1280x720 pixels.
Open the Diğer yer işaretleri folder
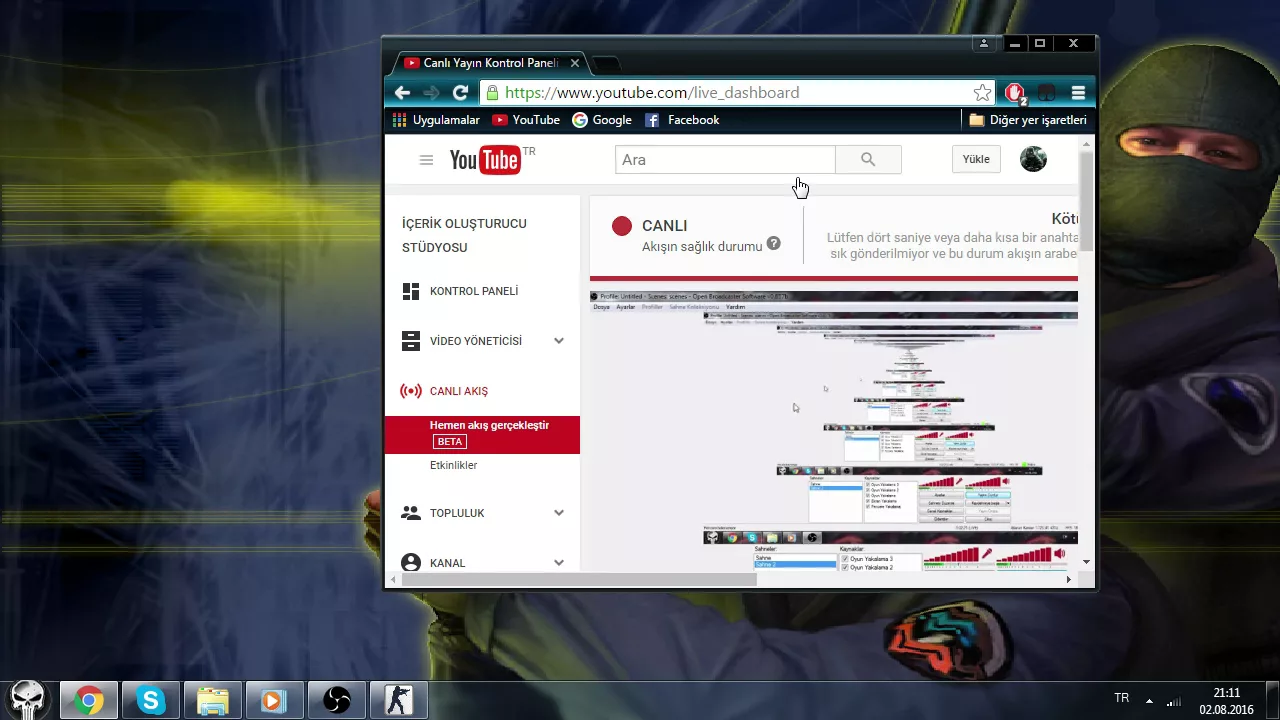tap(1027, 120)
